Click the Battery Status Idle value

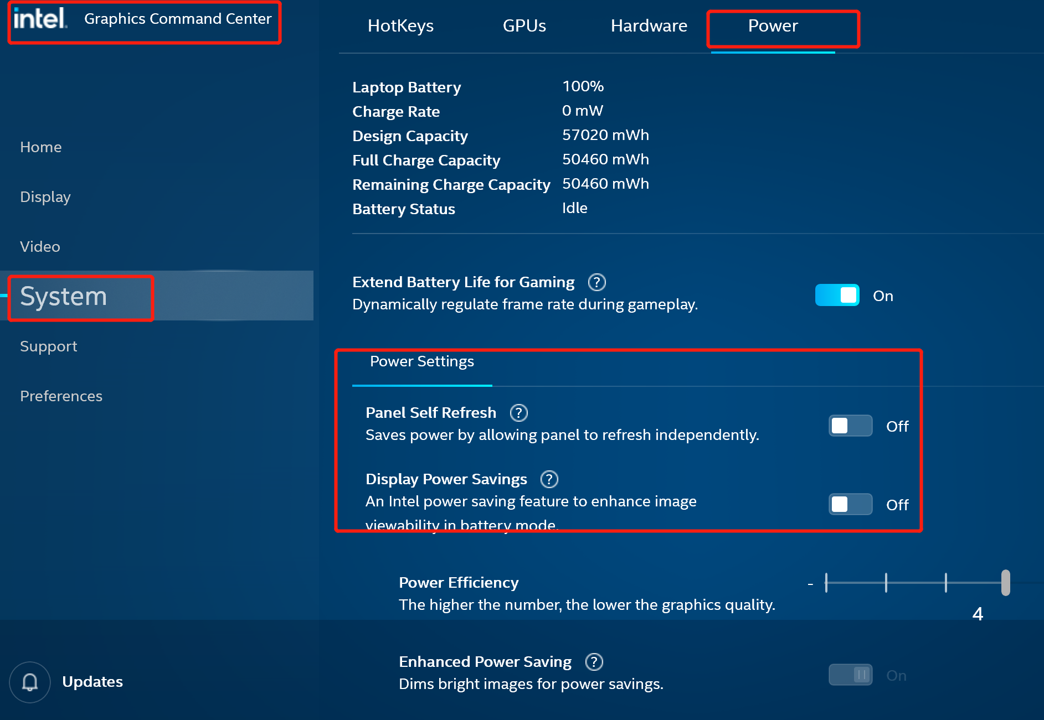pyautogui.click(x=575, y=208)
